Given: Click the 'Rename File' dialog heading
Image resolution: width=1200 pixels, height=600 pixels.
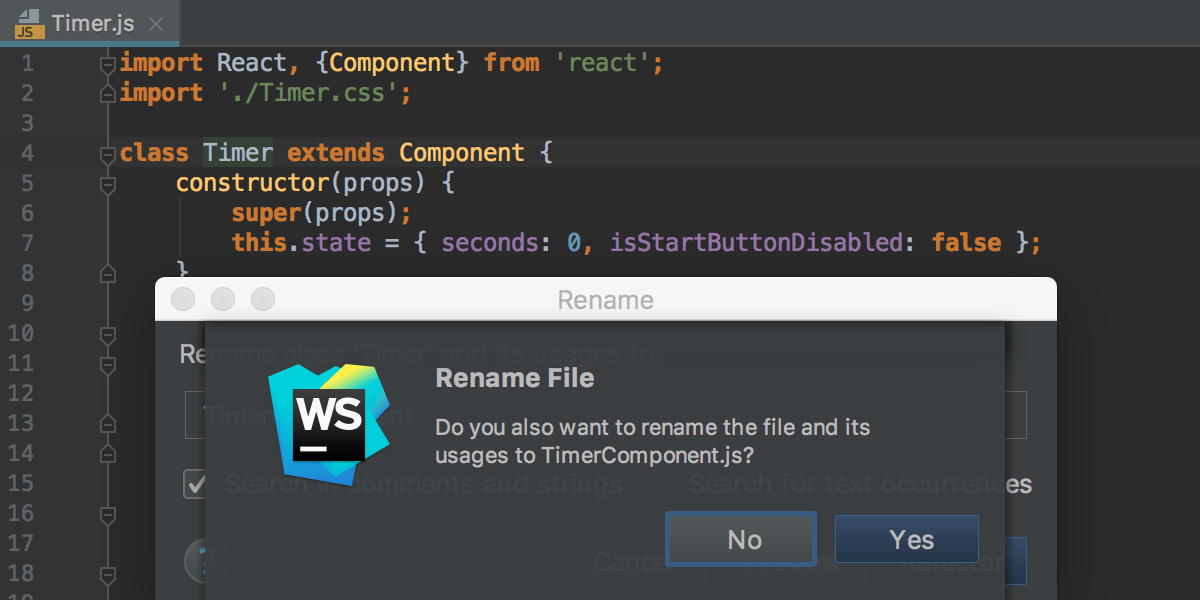Looking at the screenshot, I should pos(515,378).
